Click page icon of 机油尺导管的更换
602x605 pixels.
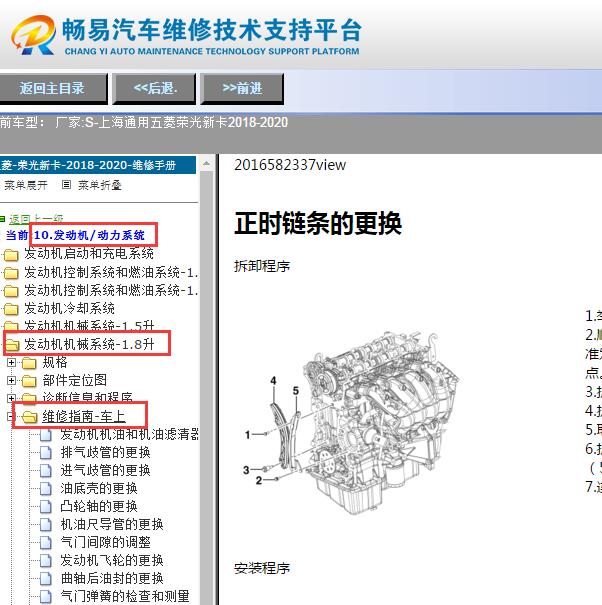click(x=46, y=525)
